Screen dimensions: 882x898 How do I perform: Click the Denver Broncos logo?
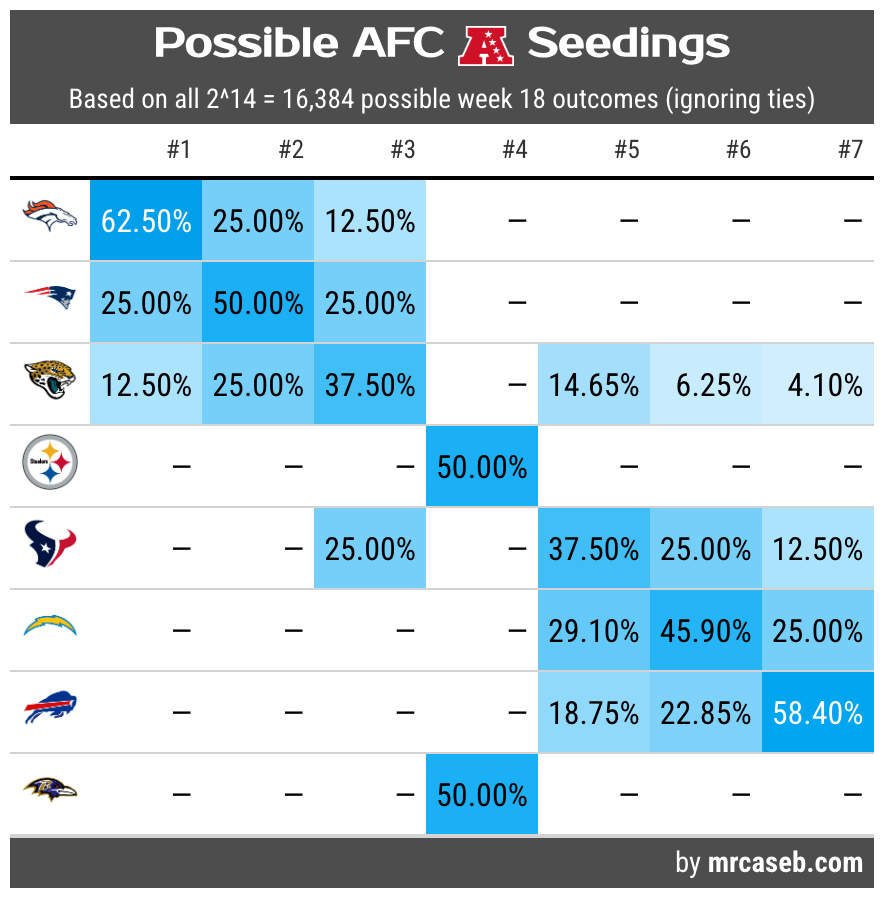click(50, 220)
